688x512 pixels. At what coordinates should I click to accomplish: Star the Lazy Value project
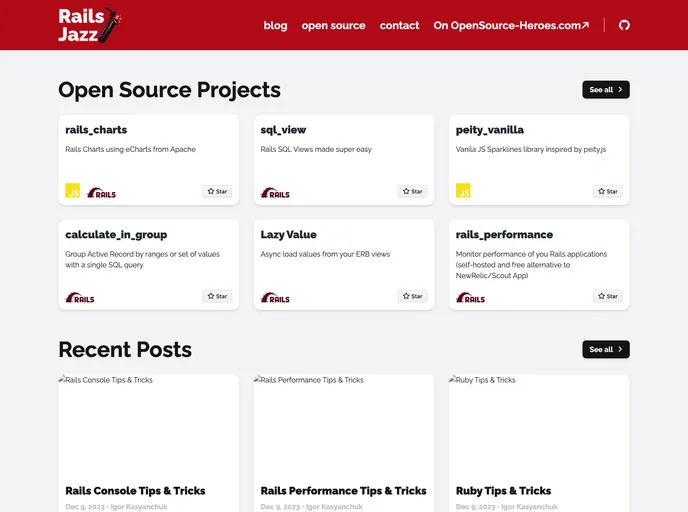[x=412, y=296]
